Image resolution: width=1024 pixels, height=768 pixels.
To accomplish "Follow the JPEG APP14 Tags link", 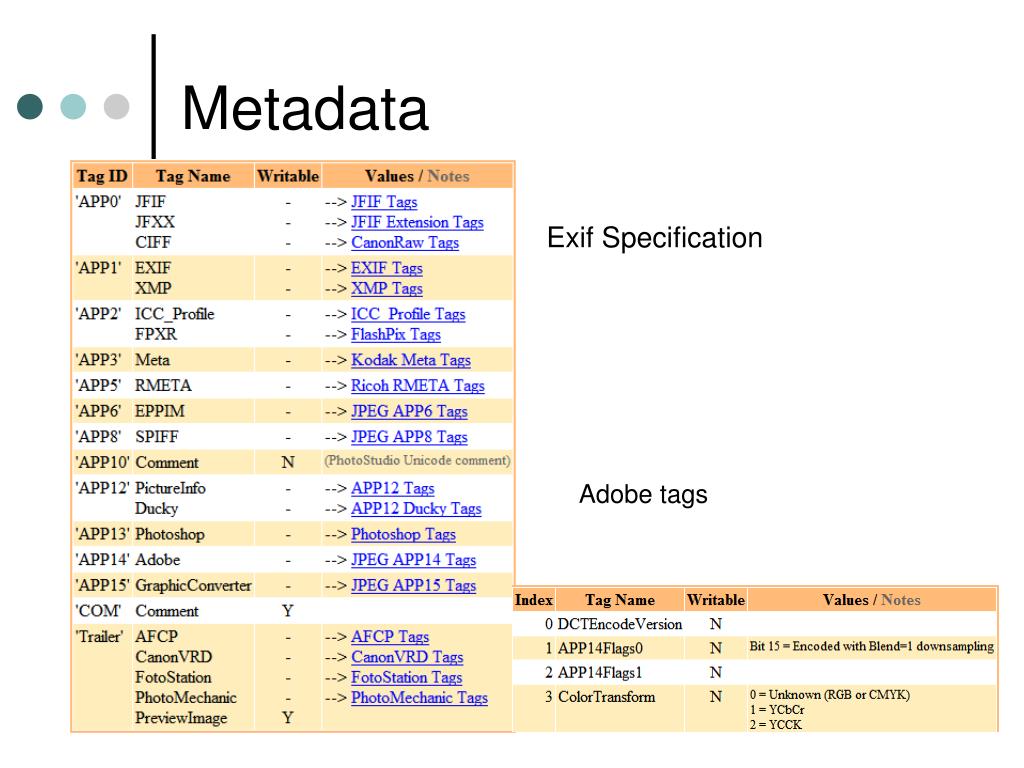I will tap(413, 560).
